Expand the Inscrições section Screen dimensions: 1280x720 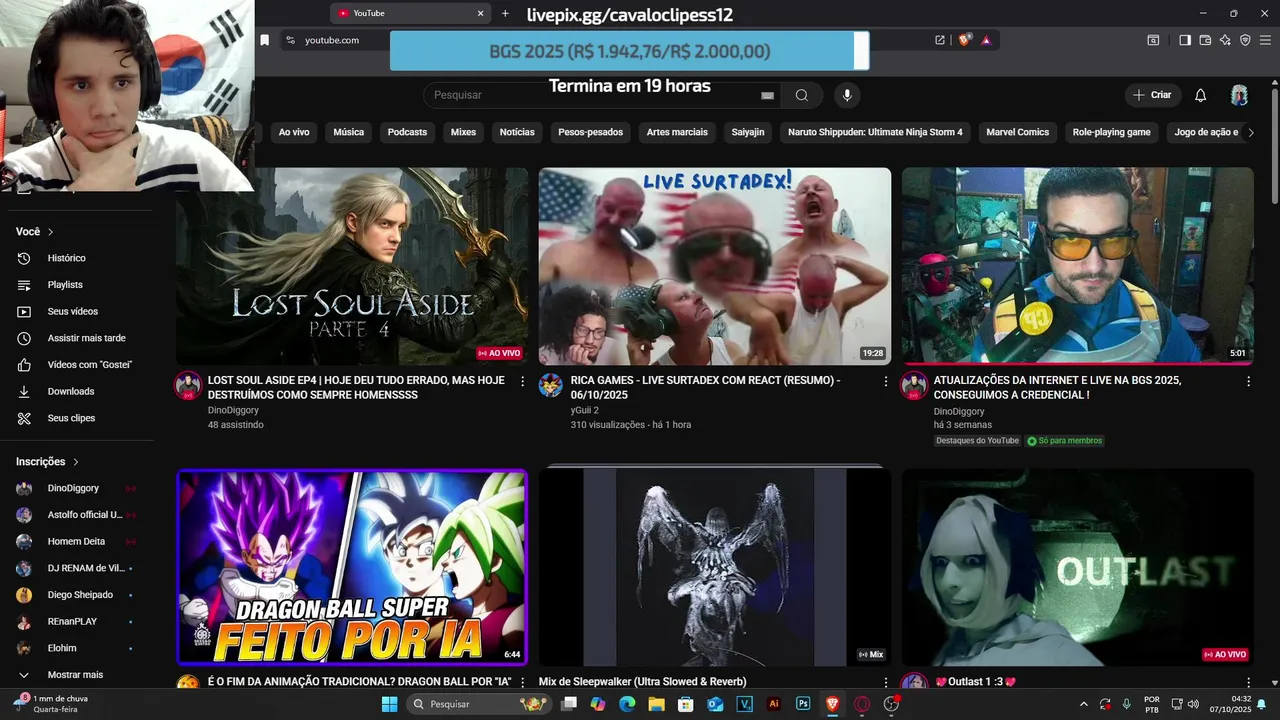tap(46, 461)
